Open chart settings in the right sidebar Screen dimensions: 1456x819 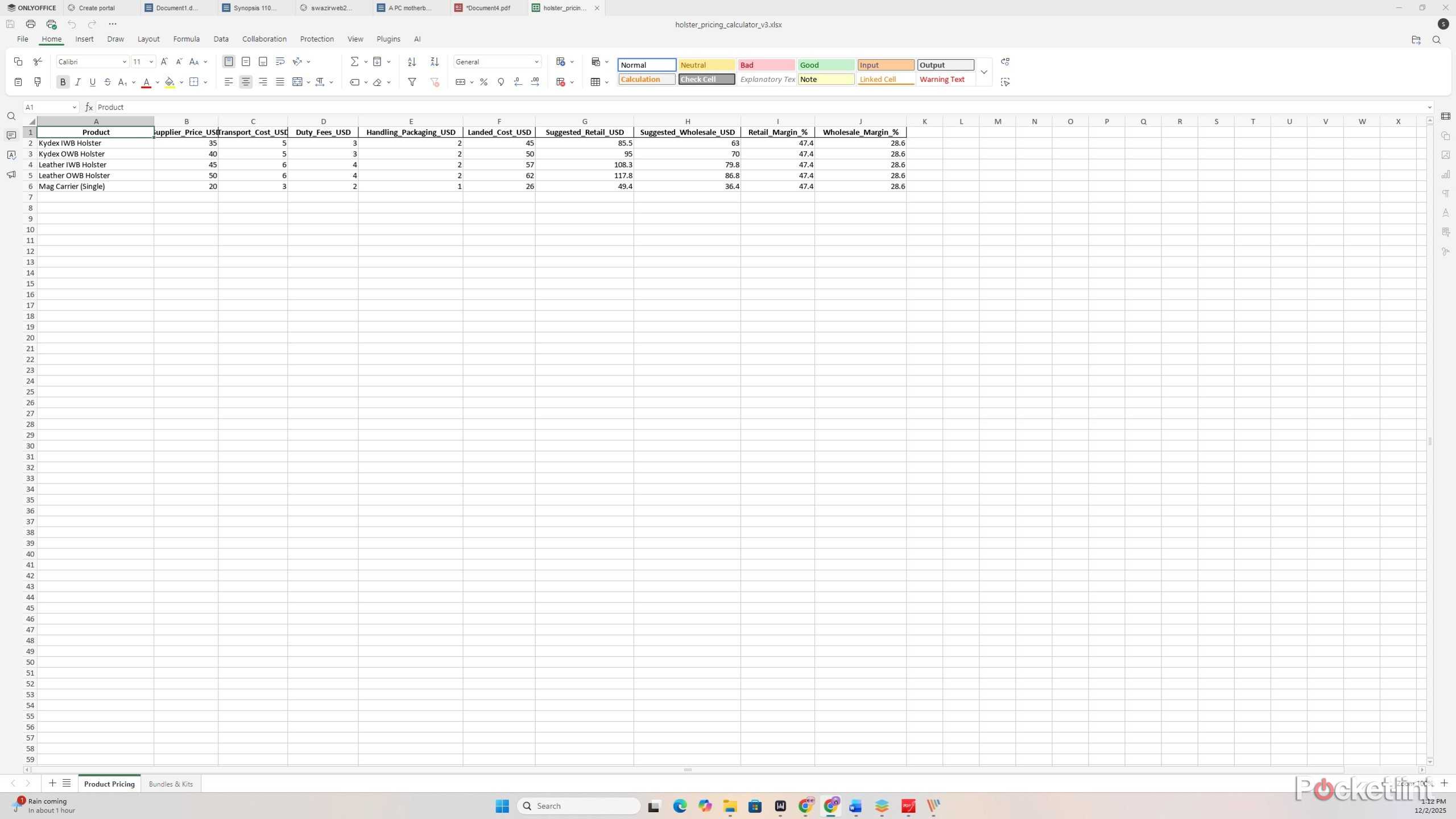tap(1445, 174)
